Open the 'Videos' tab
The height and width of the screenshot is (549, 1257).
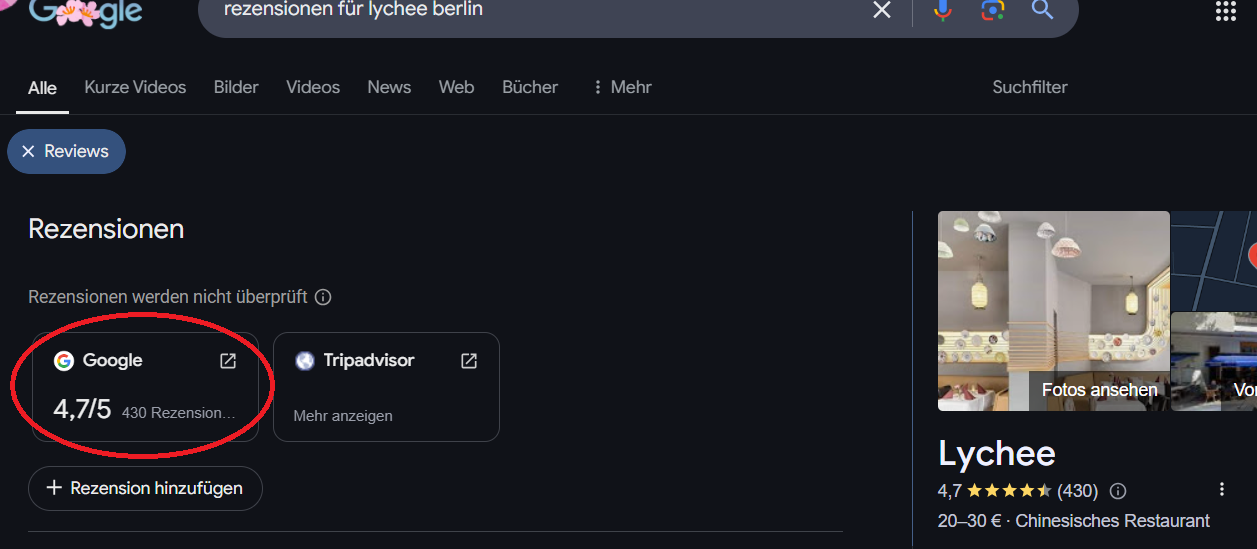pyautogui.click(x=313, y=87)
